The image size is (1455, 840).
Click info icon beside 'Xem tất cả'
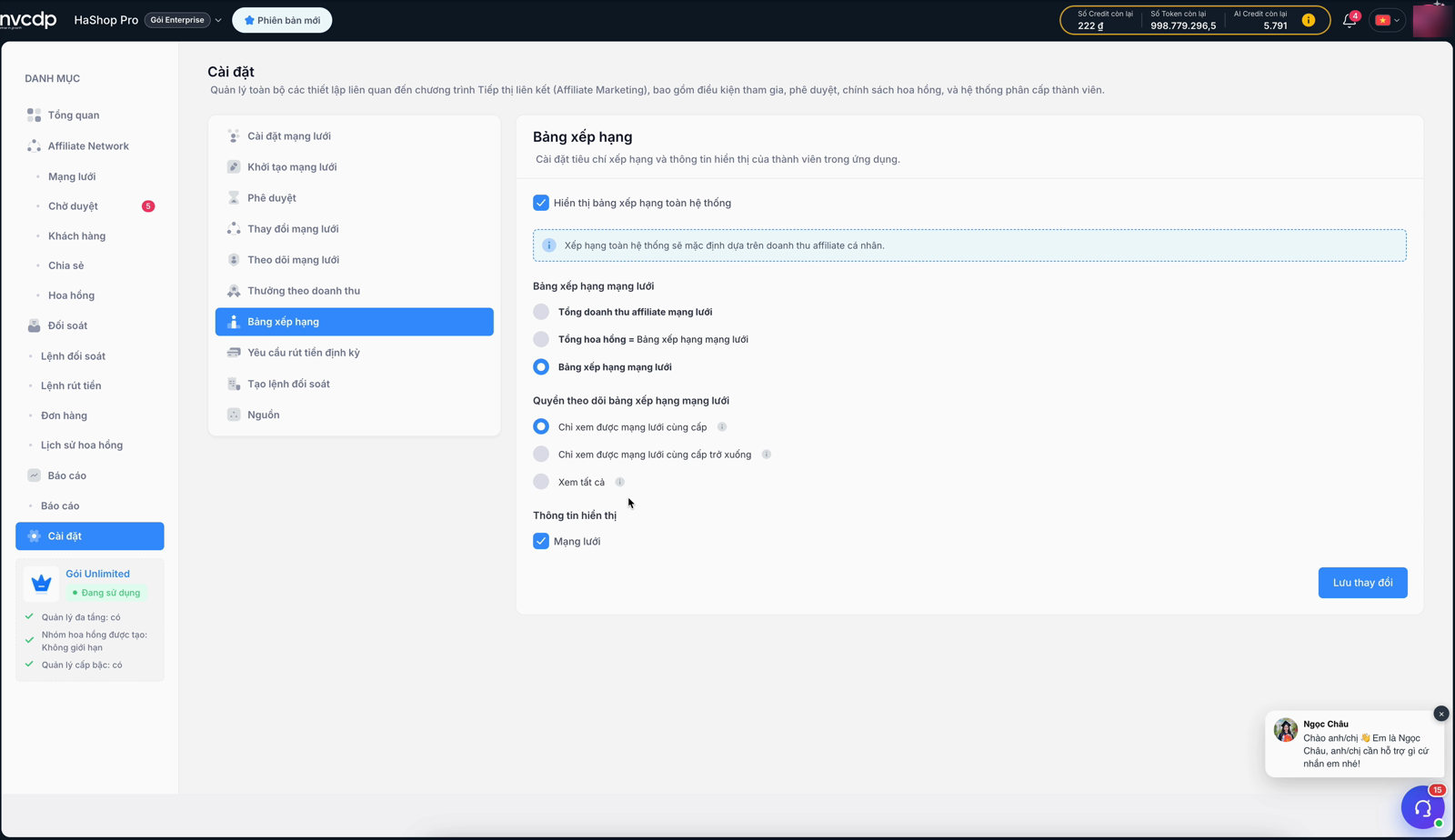(x=619, y=482)
